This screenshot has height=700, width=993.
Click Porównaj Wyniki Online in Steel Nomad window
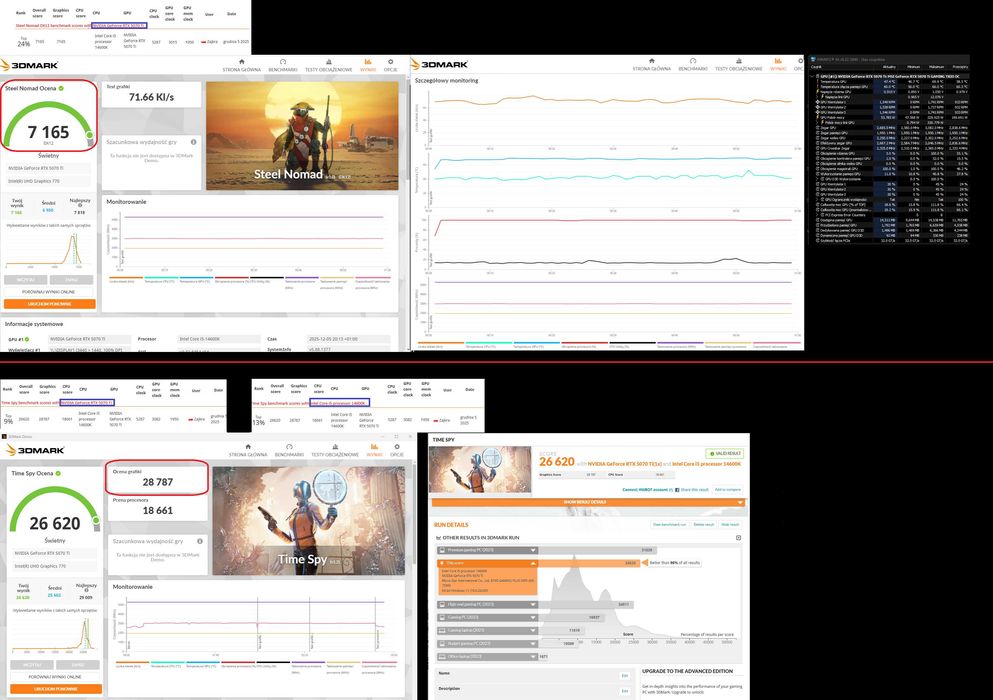pyautogui.click(x=49, y=291)
